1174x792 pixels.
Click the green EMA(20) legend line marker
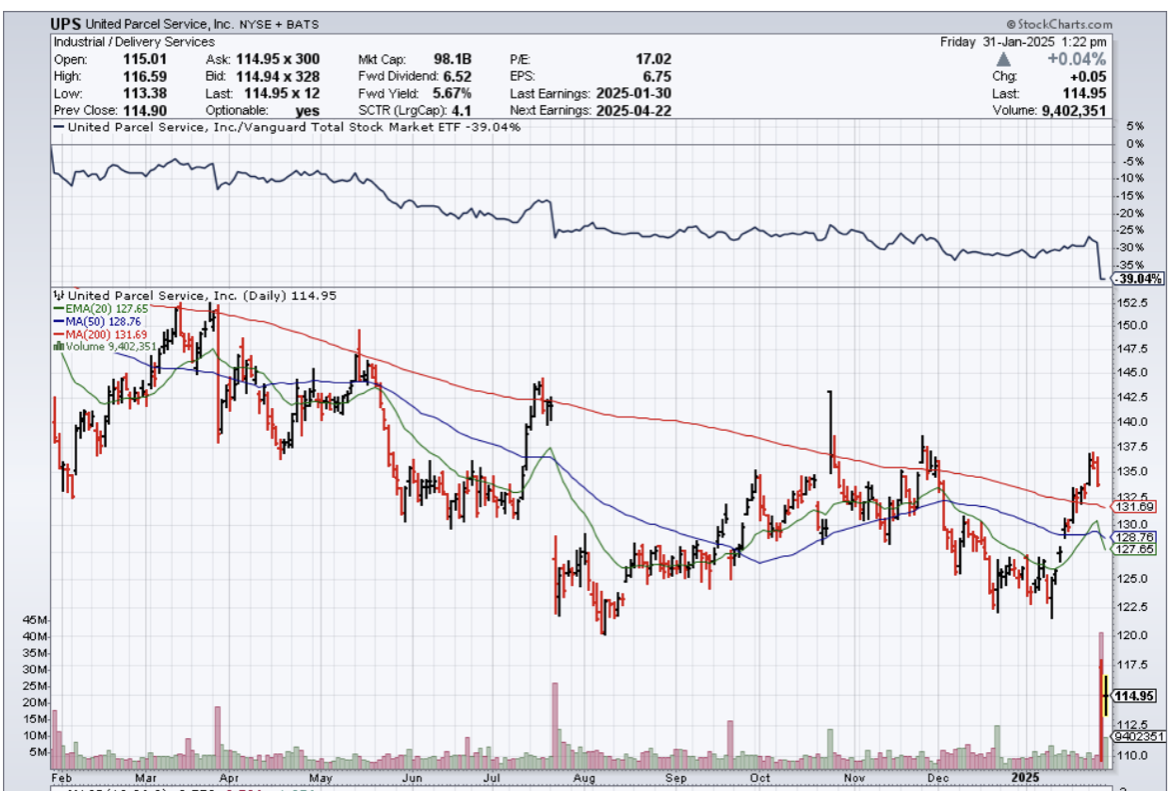(58, 309)
